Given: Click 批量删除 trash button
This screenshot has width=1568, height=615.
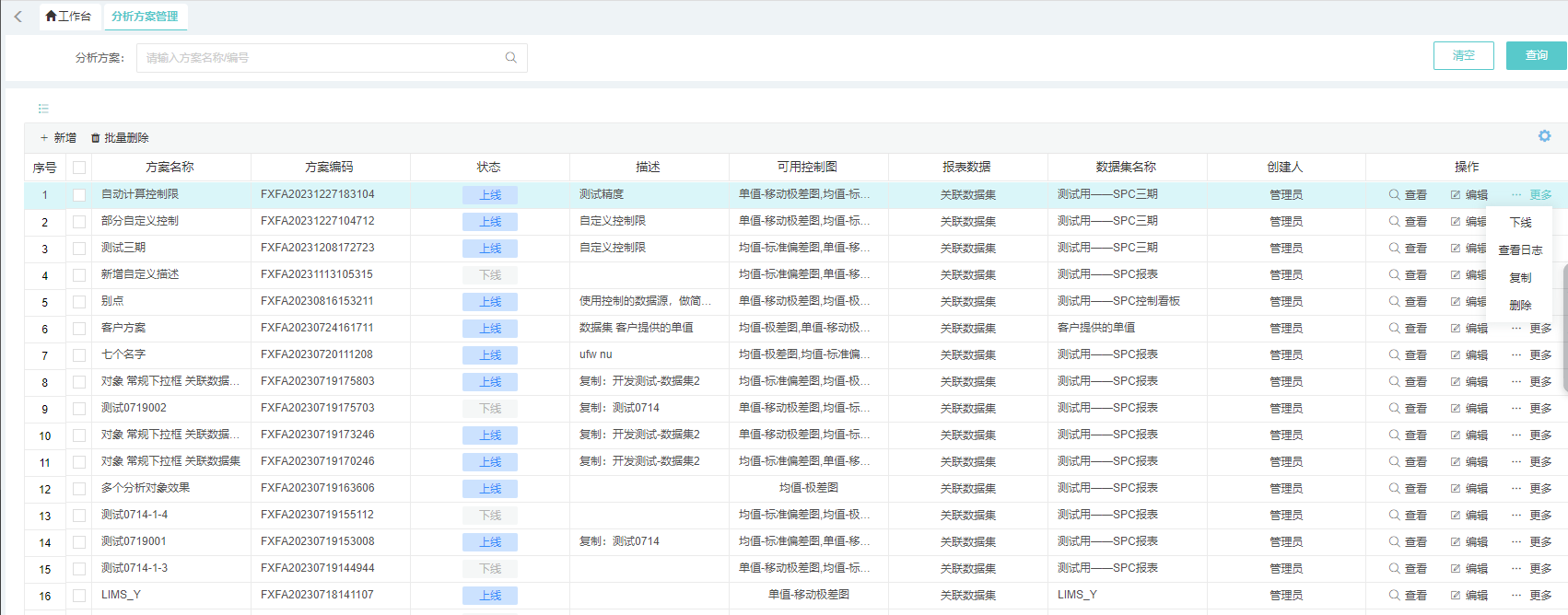Looking at the screenshot, I should click(120, 138).
